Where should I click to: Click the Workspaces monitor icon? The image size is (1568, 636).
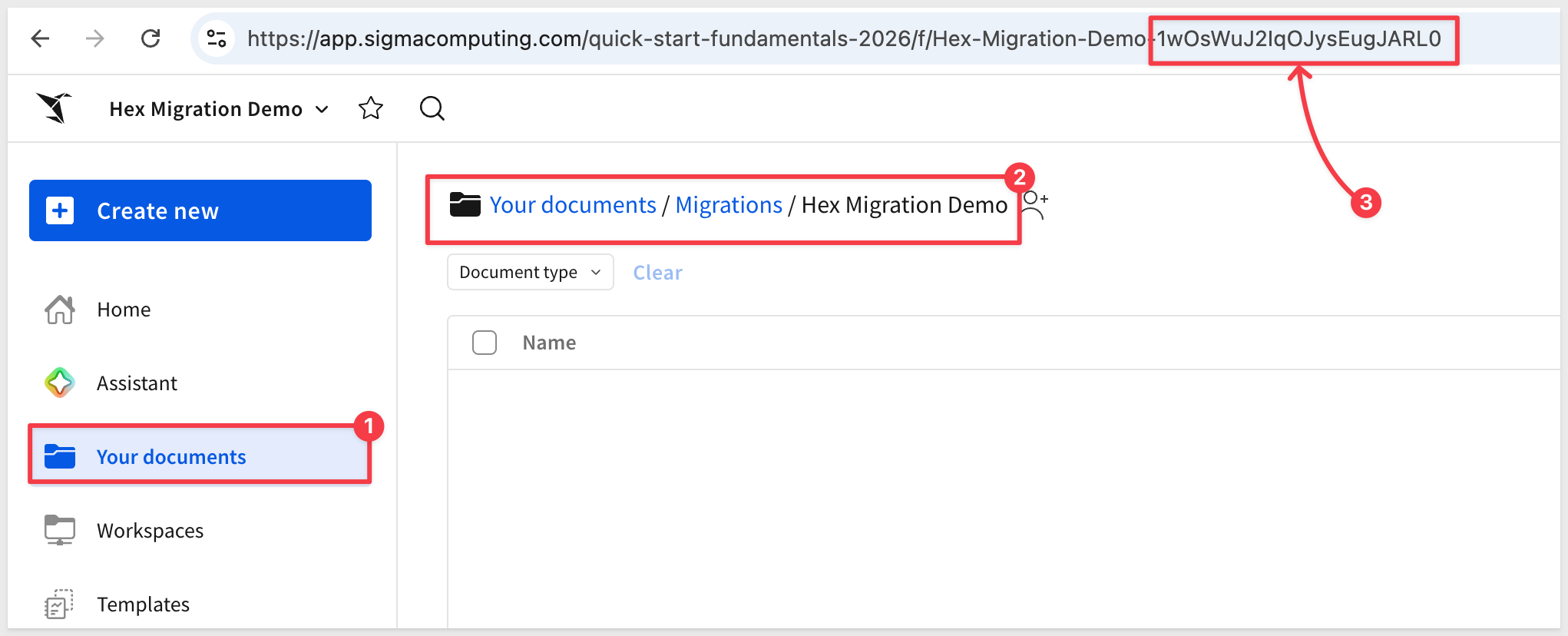coord(60,530)
